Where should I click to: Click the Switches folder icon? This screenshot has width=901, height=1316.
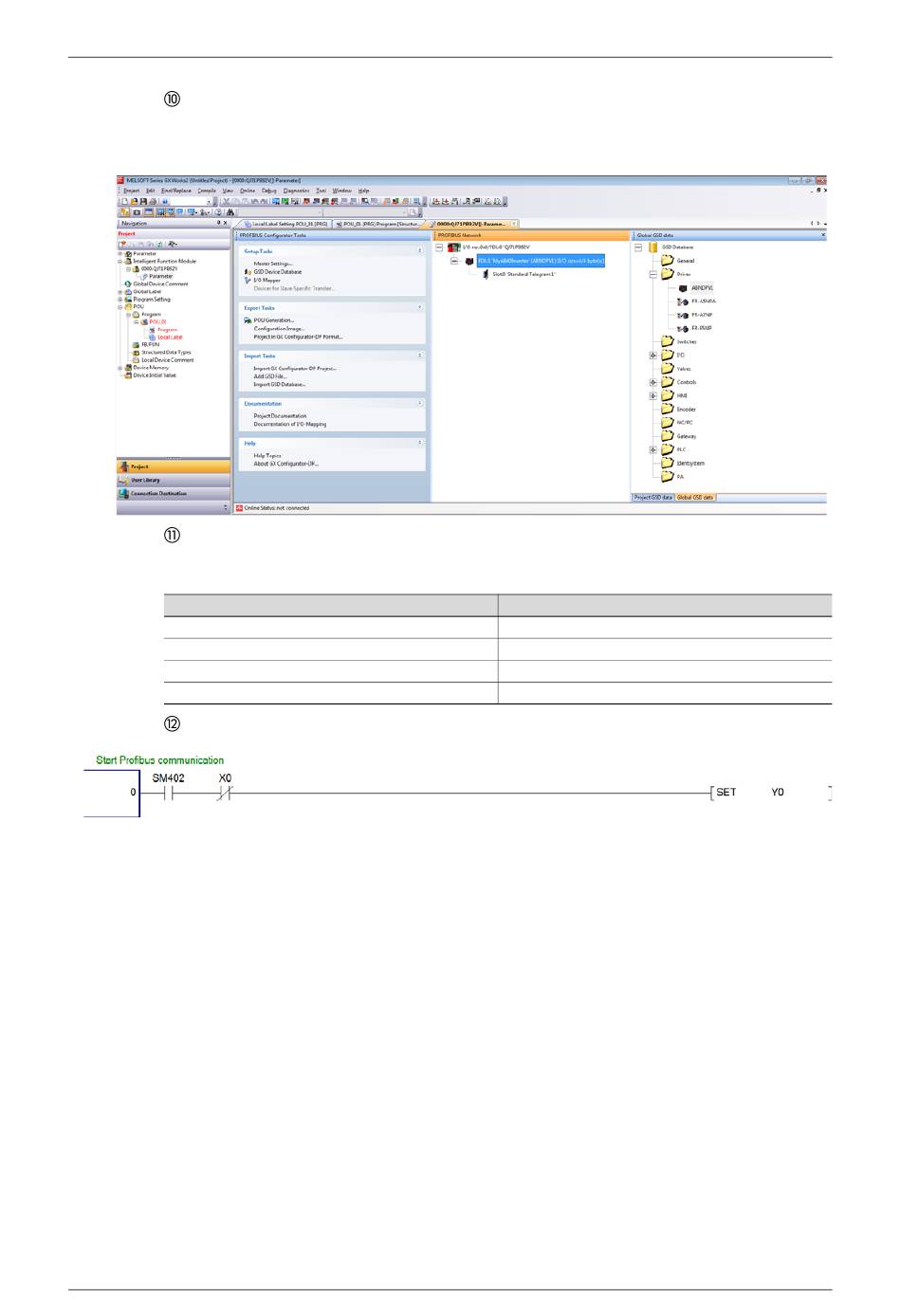tap(667, 341)
